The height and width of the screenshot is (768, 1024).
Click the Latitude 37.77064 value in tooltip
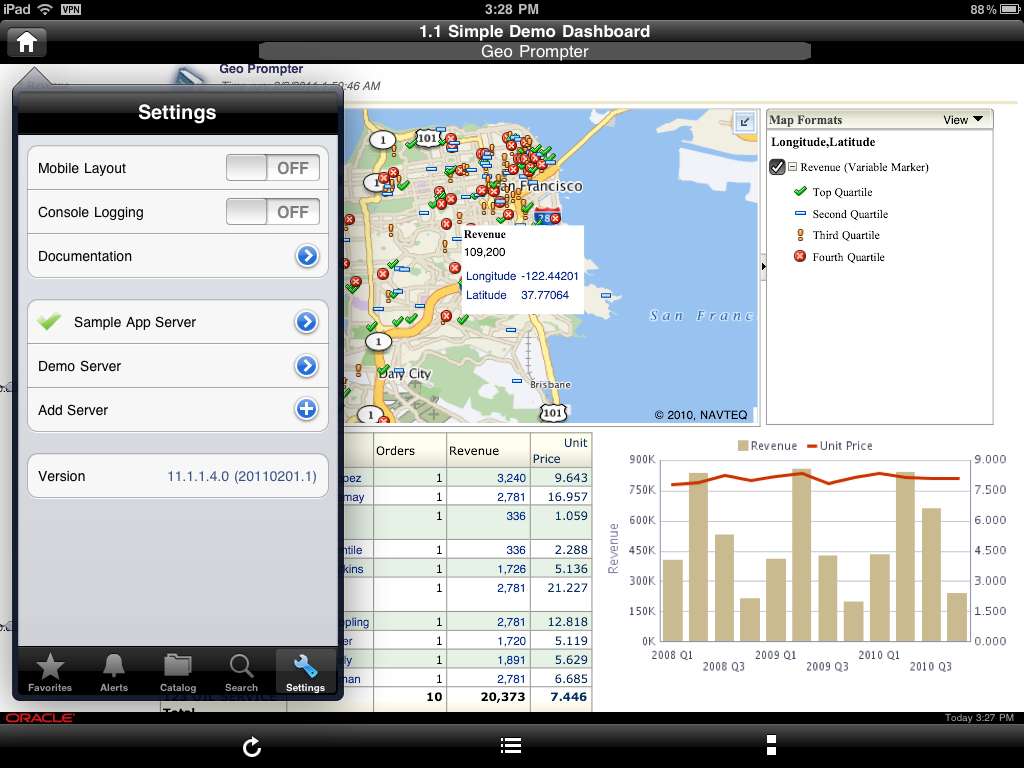point(545,295)
